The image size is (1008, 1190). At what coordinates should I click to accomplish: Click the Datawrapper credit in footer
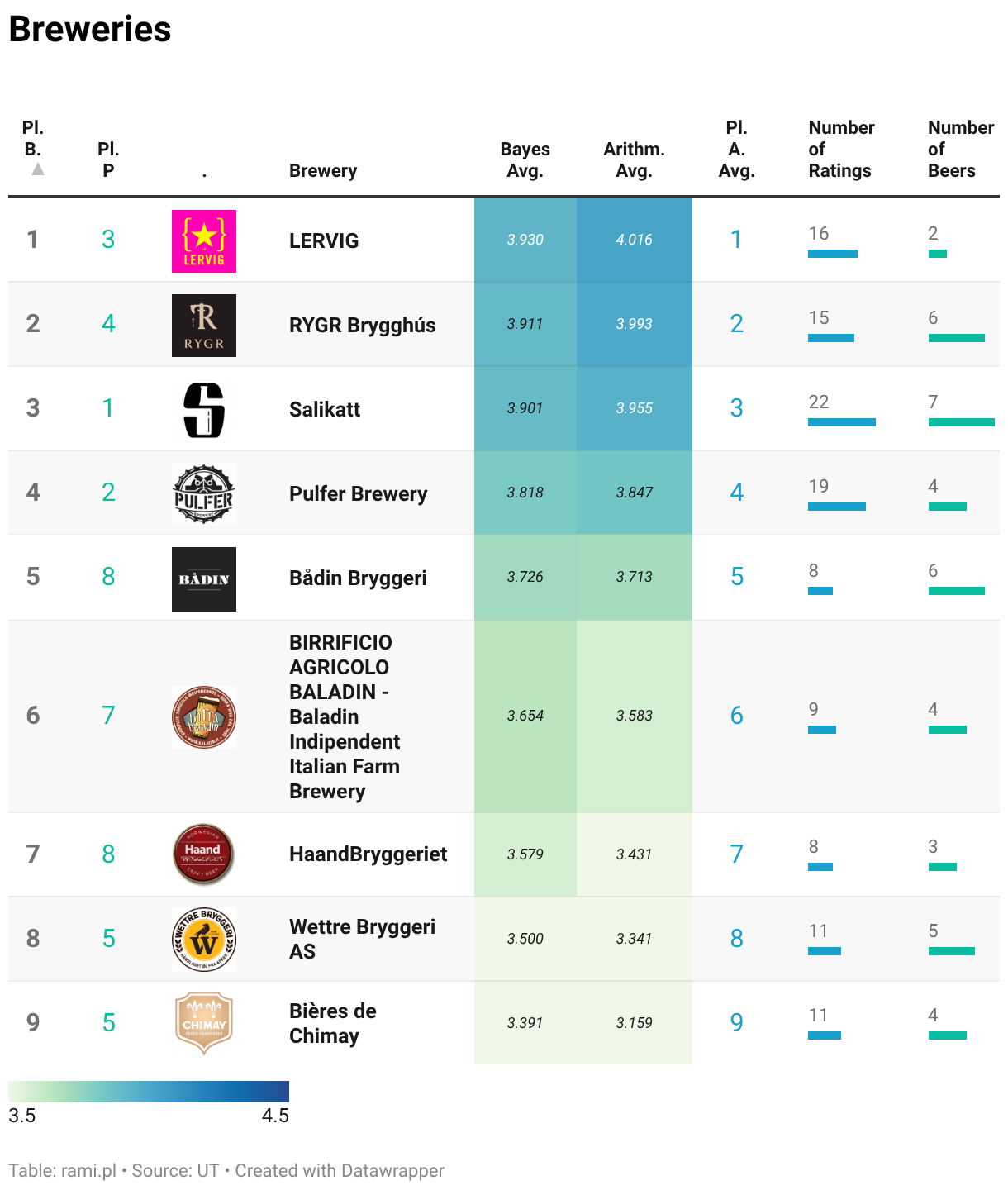(x=340, y=1170)
